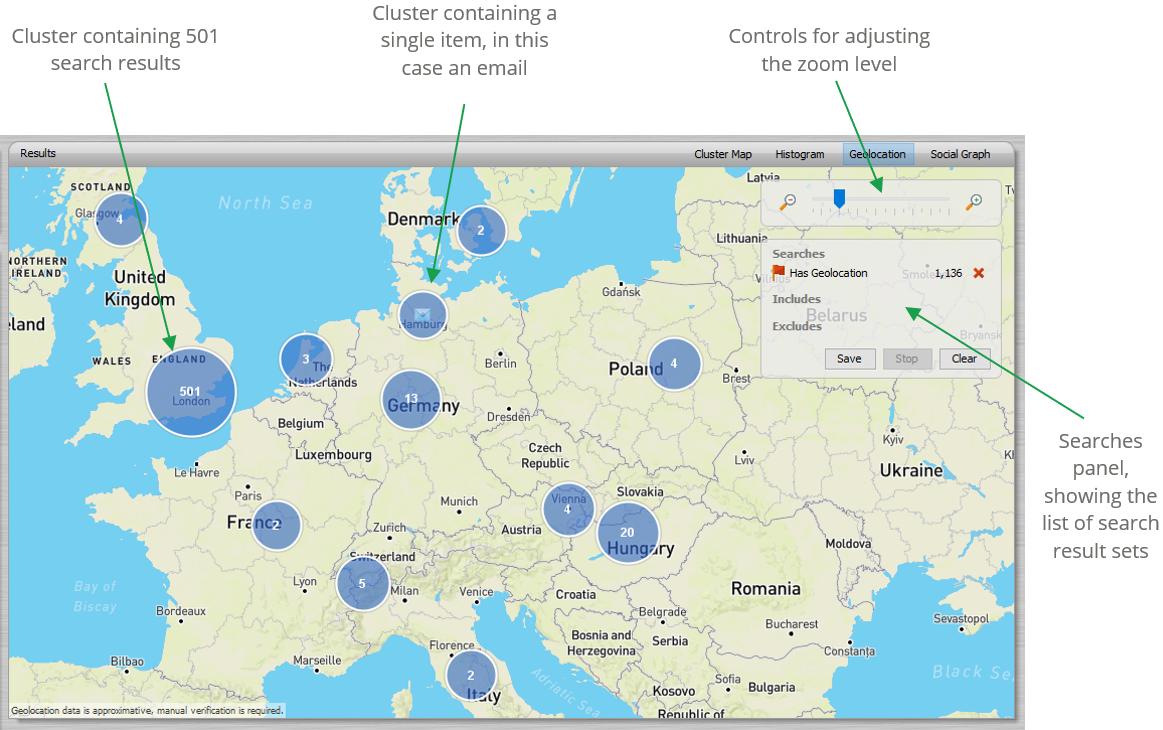The height and width of the screenshot is (730, 1163).
Task: Select the 3 results cluster over Netherlands
Action: coord(306,359)
